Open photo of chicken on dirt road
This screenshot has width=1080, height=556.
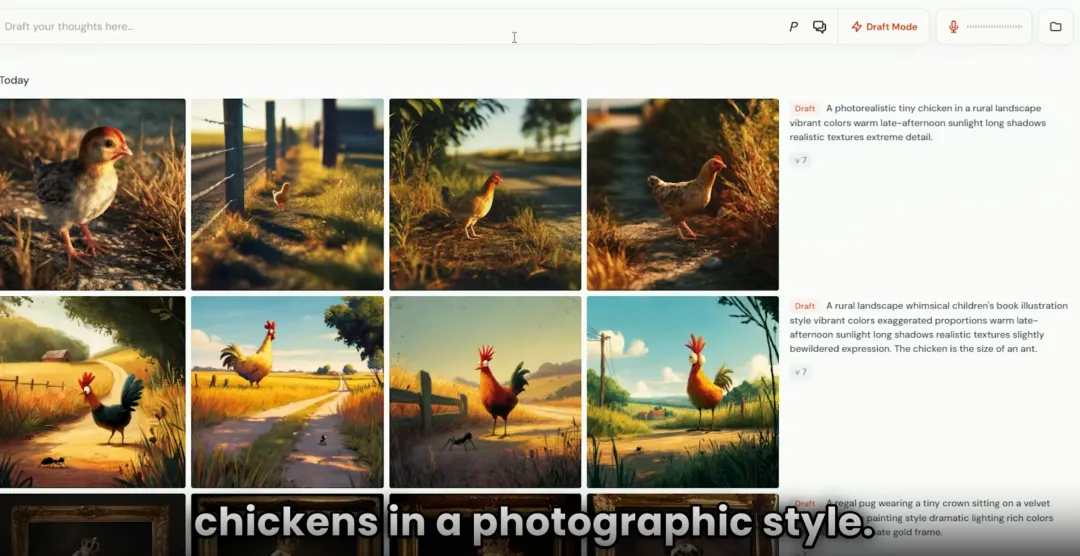tap(485, 194)
